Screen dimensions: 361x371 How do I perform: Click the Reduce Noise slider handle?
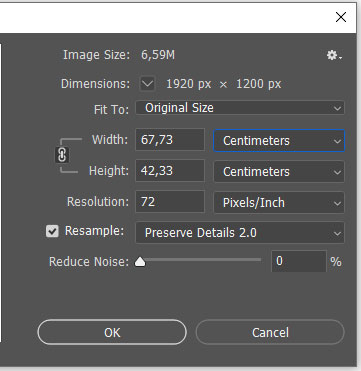click(140, 262)
